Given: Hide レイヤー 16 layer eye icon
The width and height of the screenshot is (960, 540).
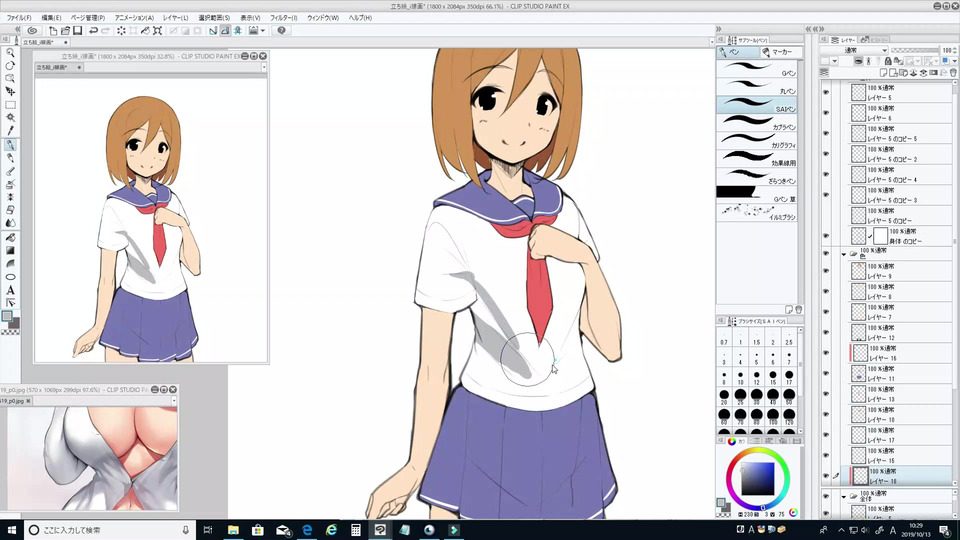Looking at the screenshot, I should [826, 353].
